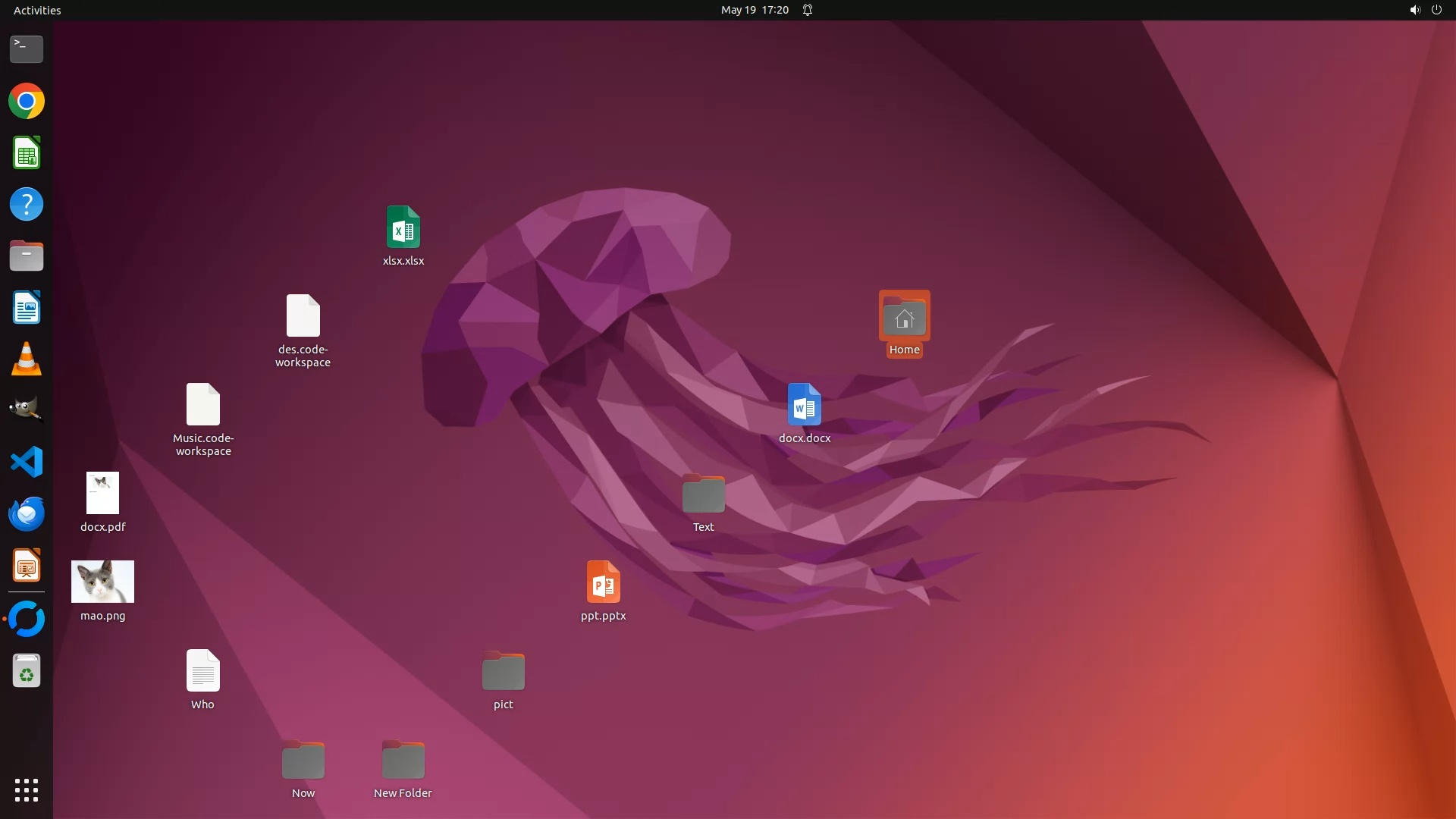This screenshot has width=1456, height=819.
Task: Show Applications grid button
Action: pos(27,790)
